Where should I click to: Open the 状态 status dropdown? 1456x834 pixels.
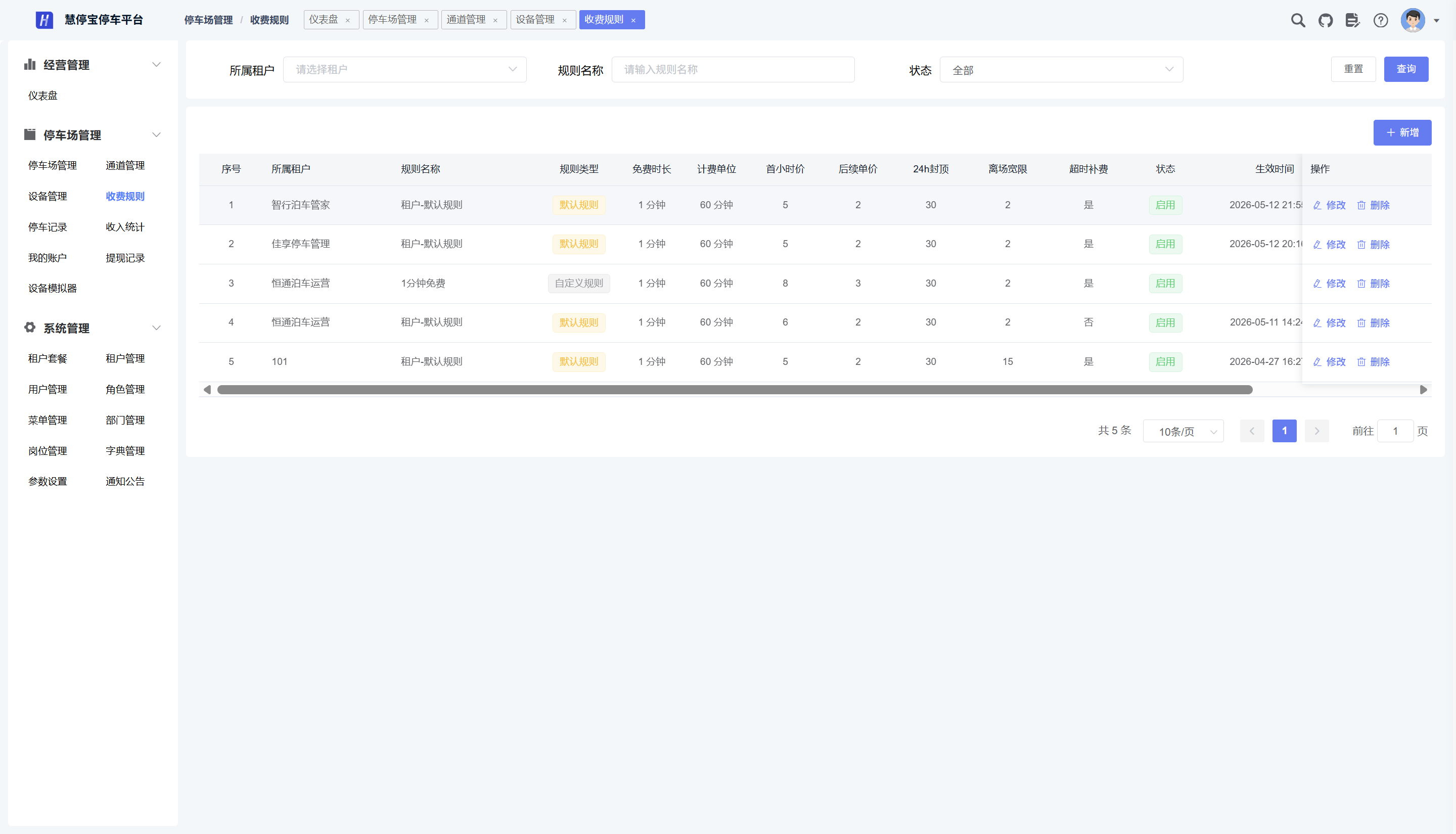click(x=1061, y=69)
